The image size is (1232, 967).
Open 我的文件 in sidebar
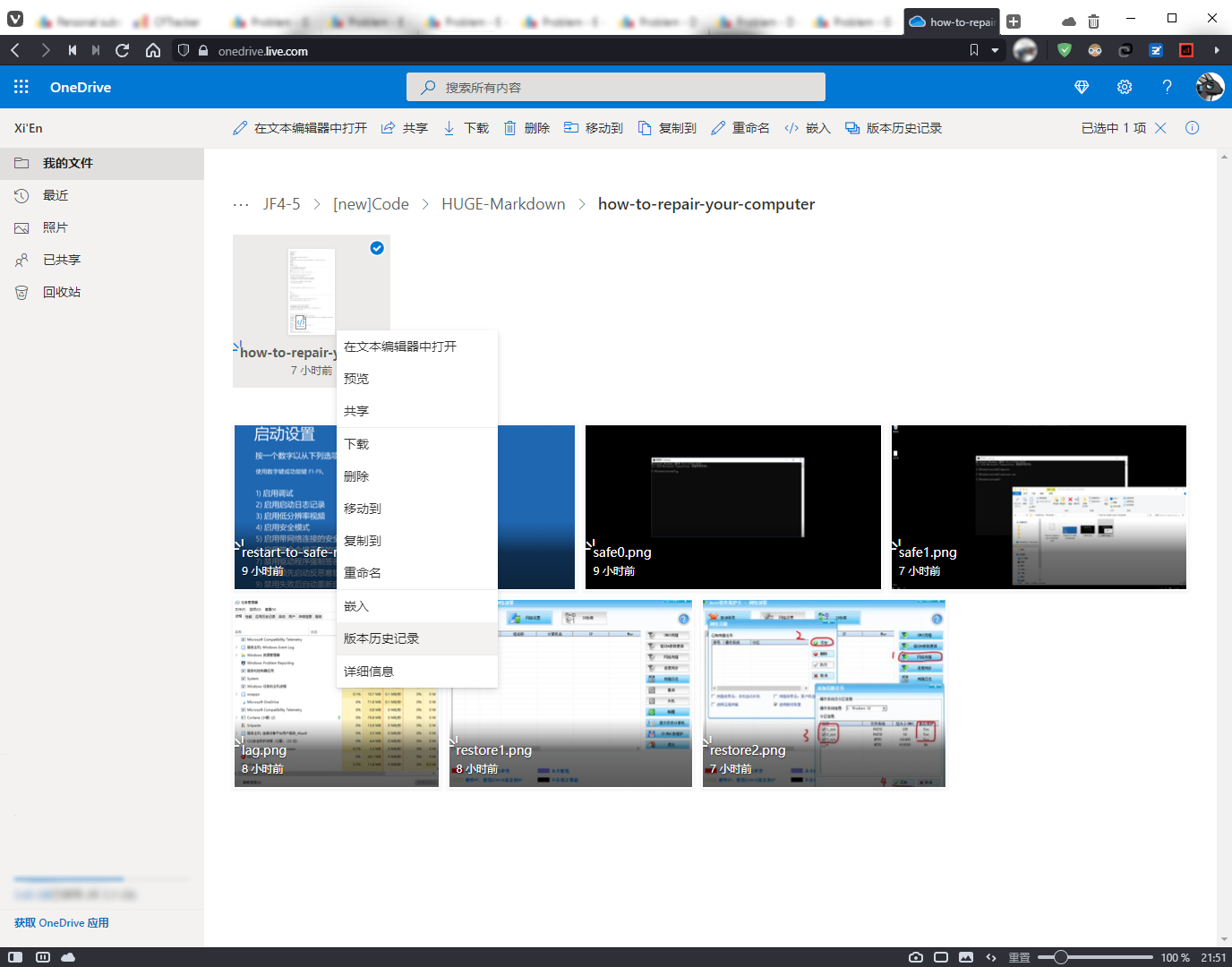click(x=102, y=163)
